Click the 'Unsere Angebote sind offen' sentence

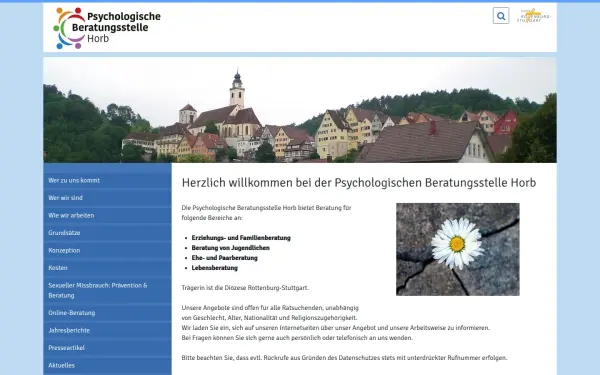[270, 313]
